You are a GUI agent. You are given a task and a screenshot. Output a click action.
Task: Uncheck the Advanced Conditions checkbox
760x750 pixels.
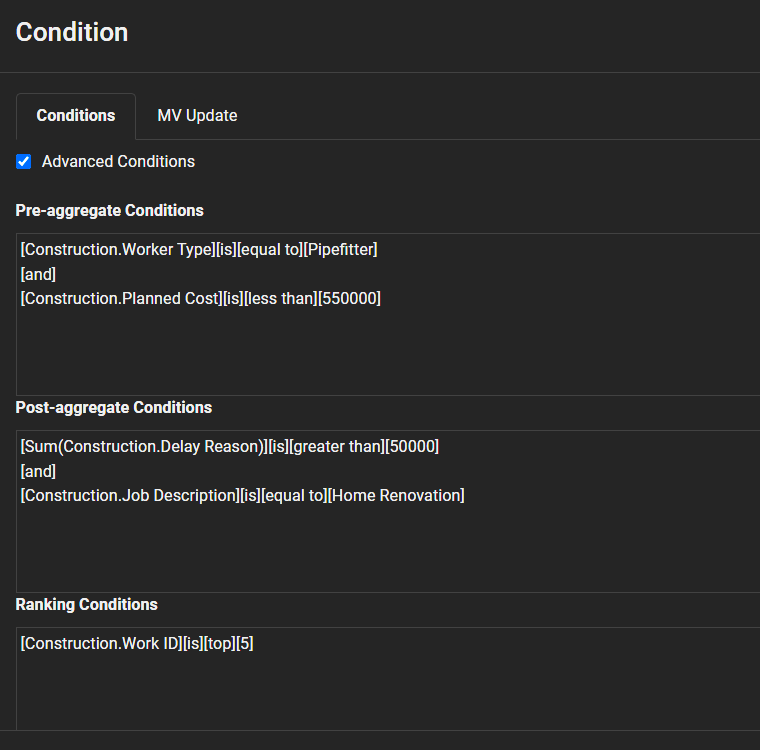click(24, 161)
